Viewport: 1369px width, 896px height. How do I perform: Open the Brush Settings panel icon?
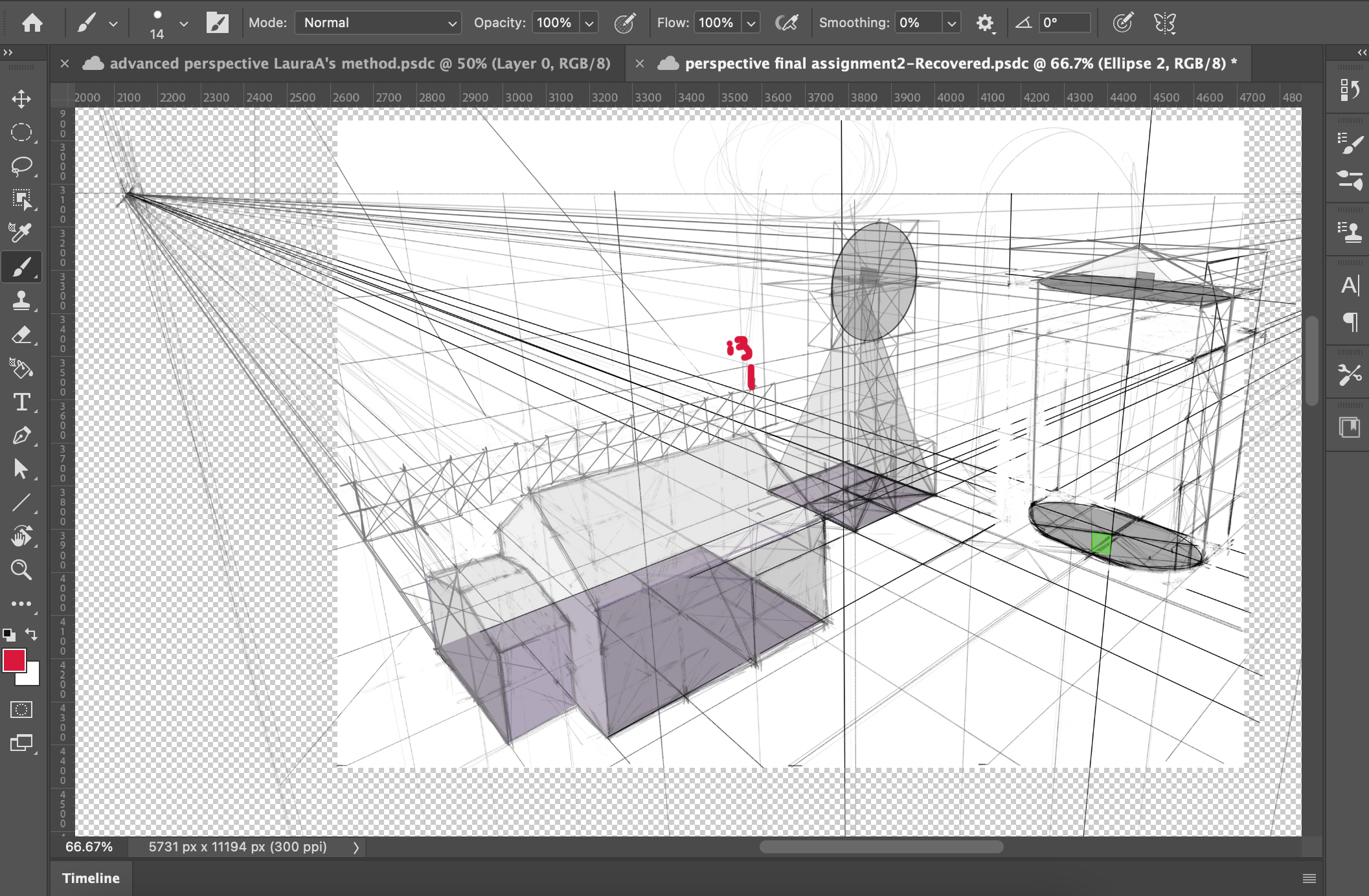click(1350, 143)
